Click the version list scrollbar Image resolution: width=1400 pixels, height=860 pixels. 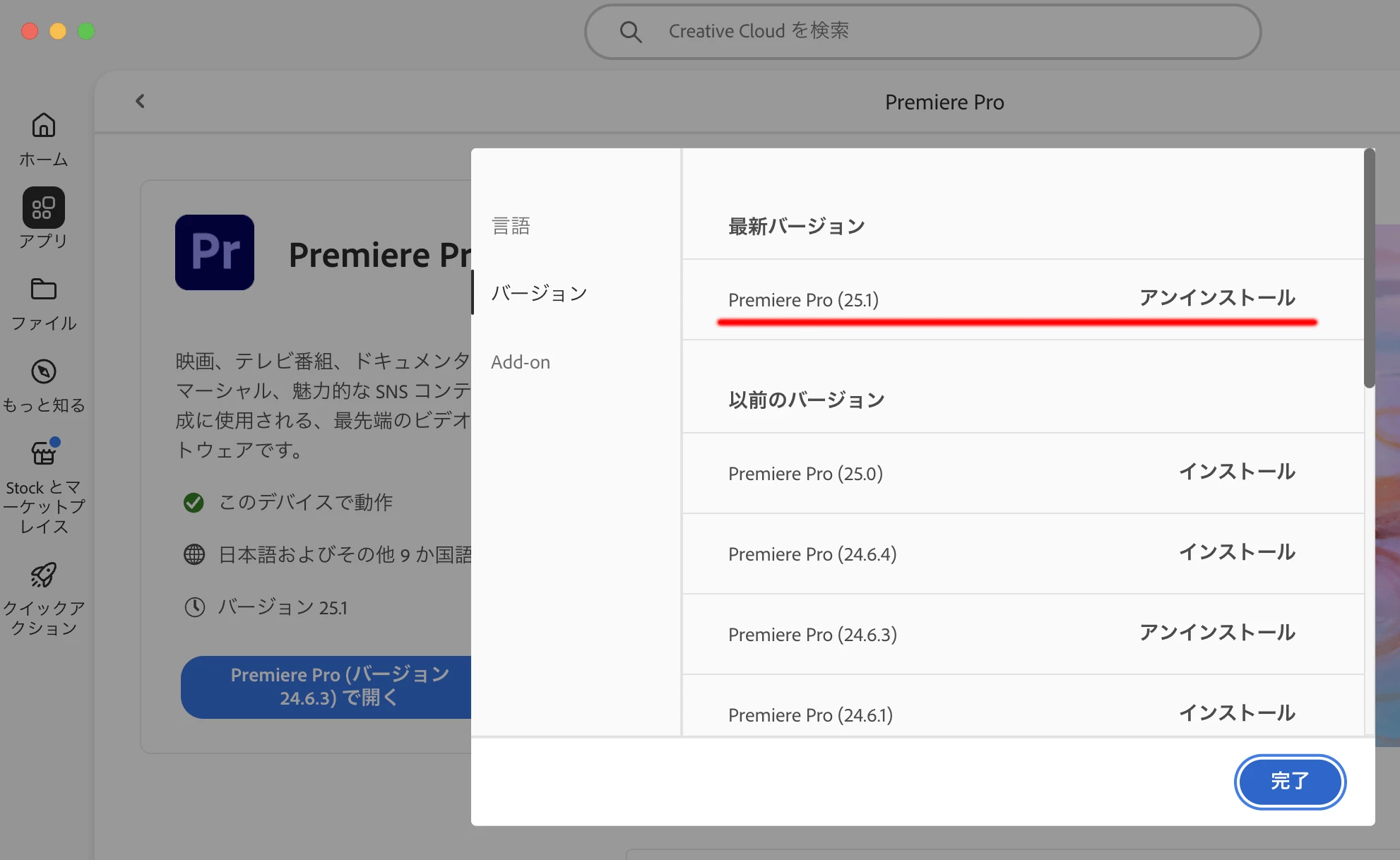pos(1369,268)
